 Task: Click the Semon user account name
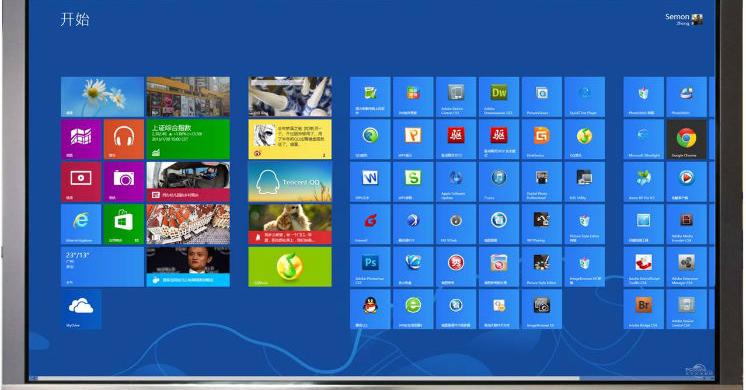pyautogui.click(x=677, y=17)
